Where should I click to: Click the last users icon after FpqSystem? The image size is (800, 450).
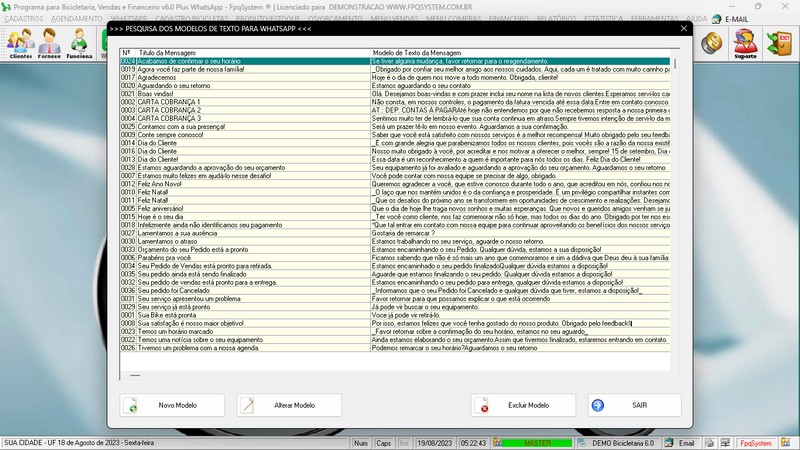point(786,443)
